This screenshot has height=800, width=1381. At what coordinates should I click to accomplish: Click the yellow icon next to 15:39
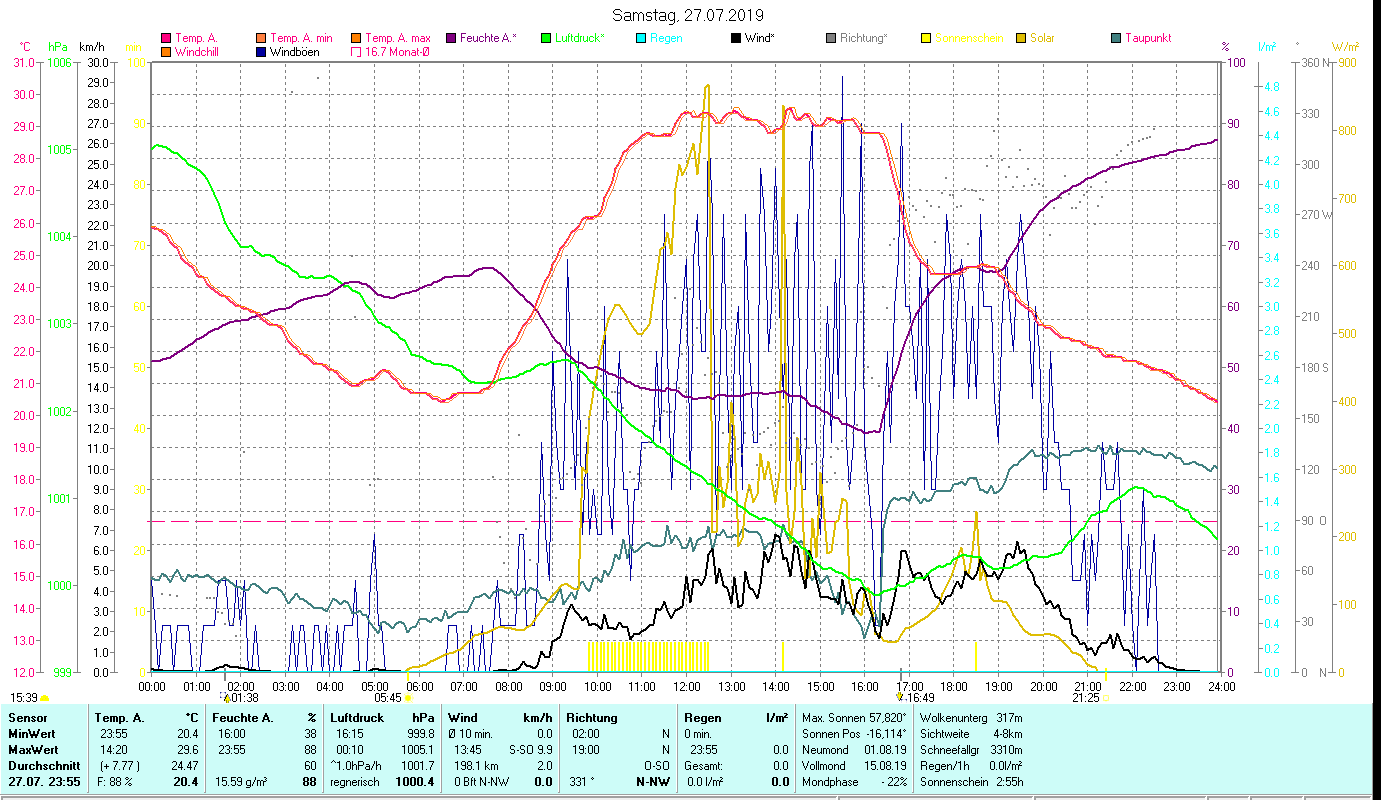coord(45,698)
